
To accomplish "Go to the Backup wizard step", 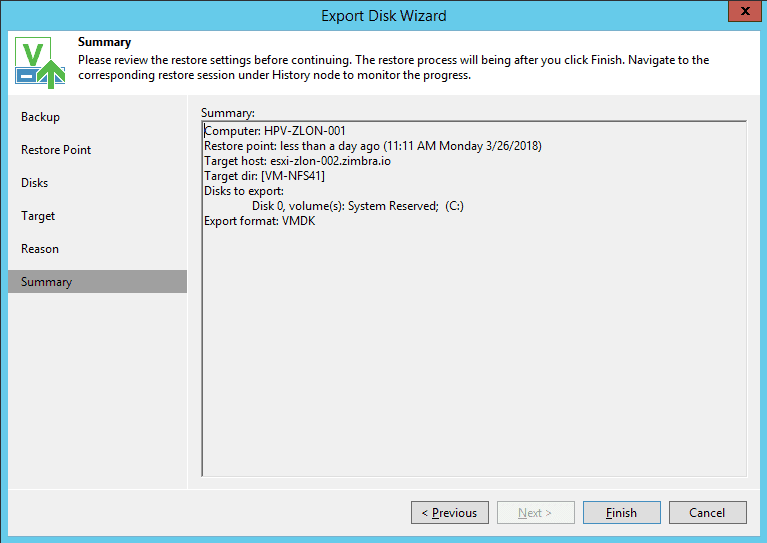I will coord(40,117).
